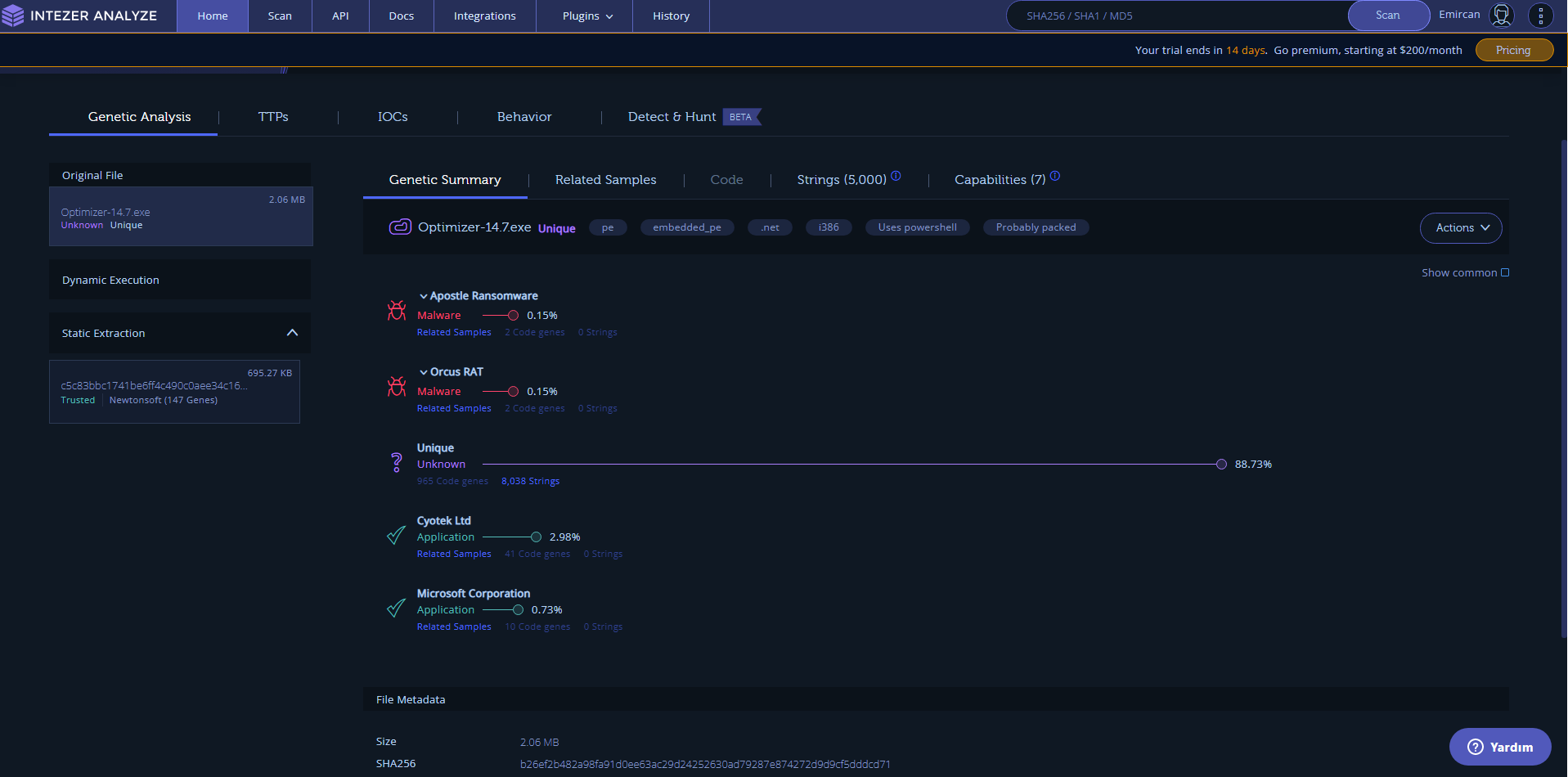
Task: Click the Cyotek Ltd 2.98% bar marker
Action: coord(536,537)
